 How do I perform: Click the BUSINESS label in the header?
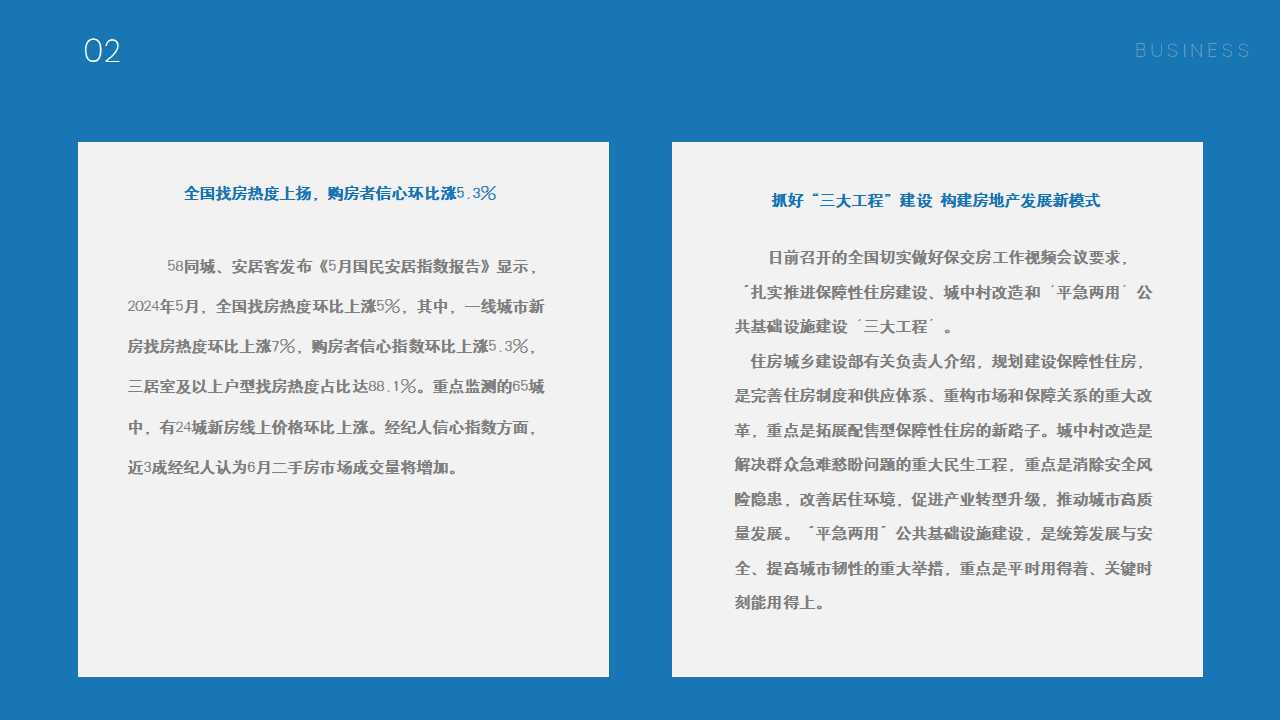1192,51
